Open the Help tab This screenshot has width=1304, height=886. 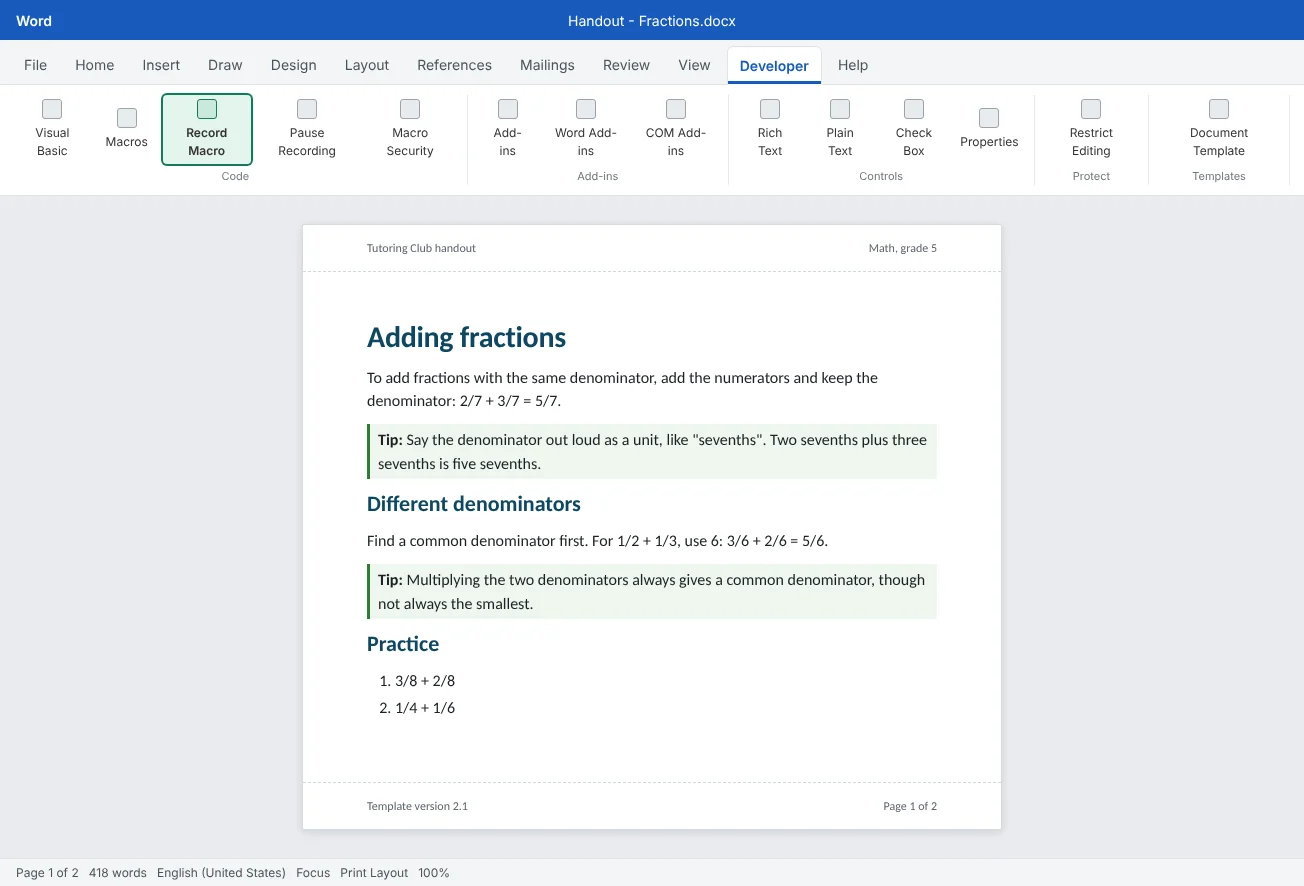(x=853, y=65)
